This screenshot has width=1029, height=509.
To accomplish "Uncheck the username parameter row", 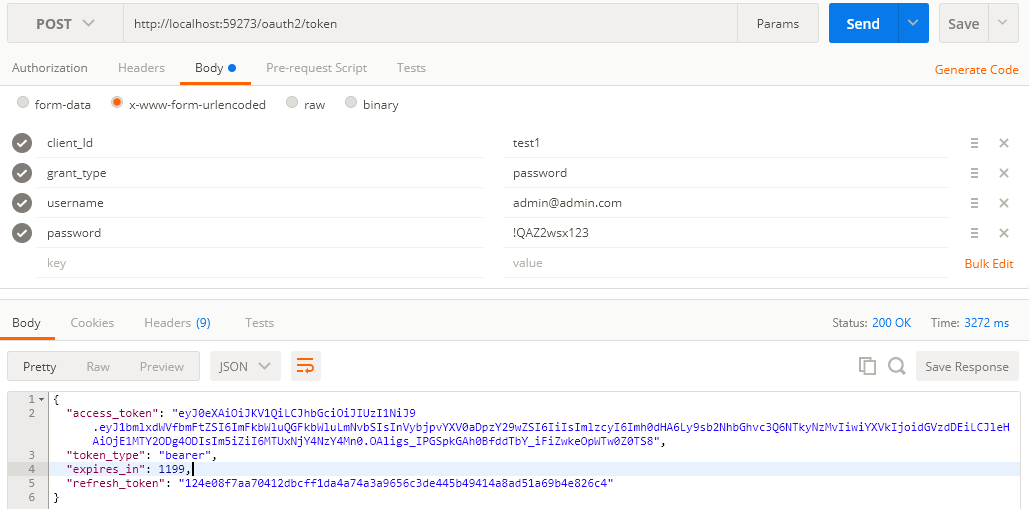I will pos(22,203).
